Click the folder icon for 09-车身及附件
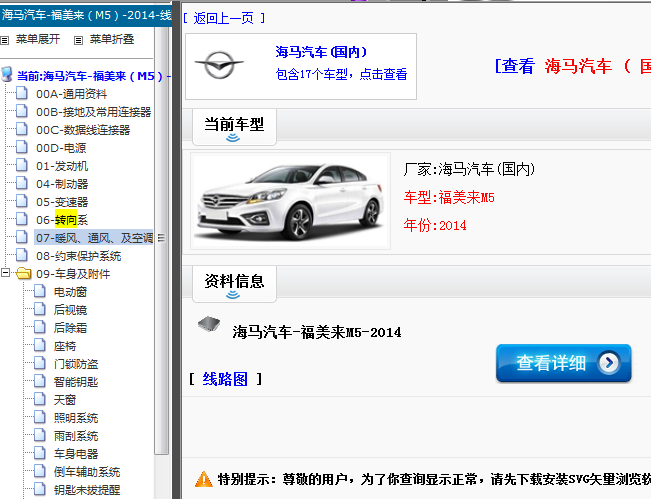651x499 pixels. point(23,274)
